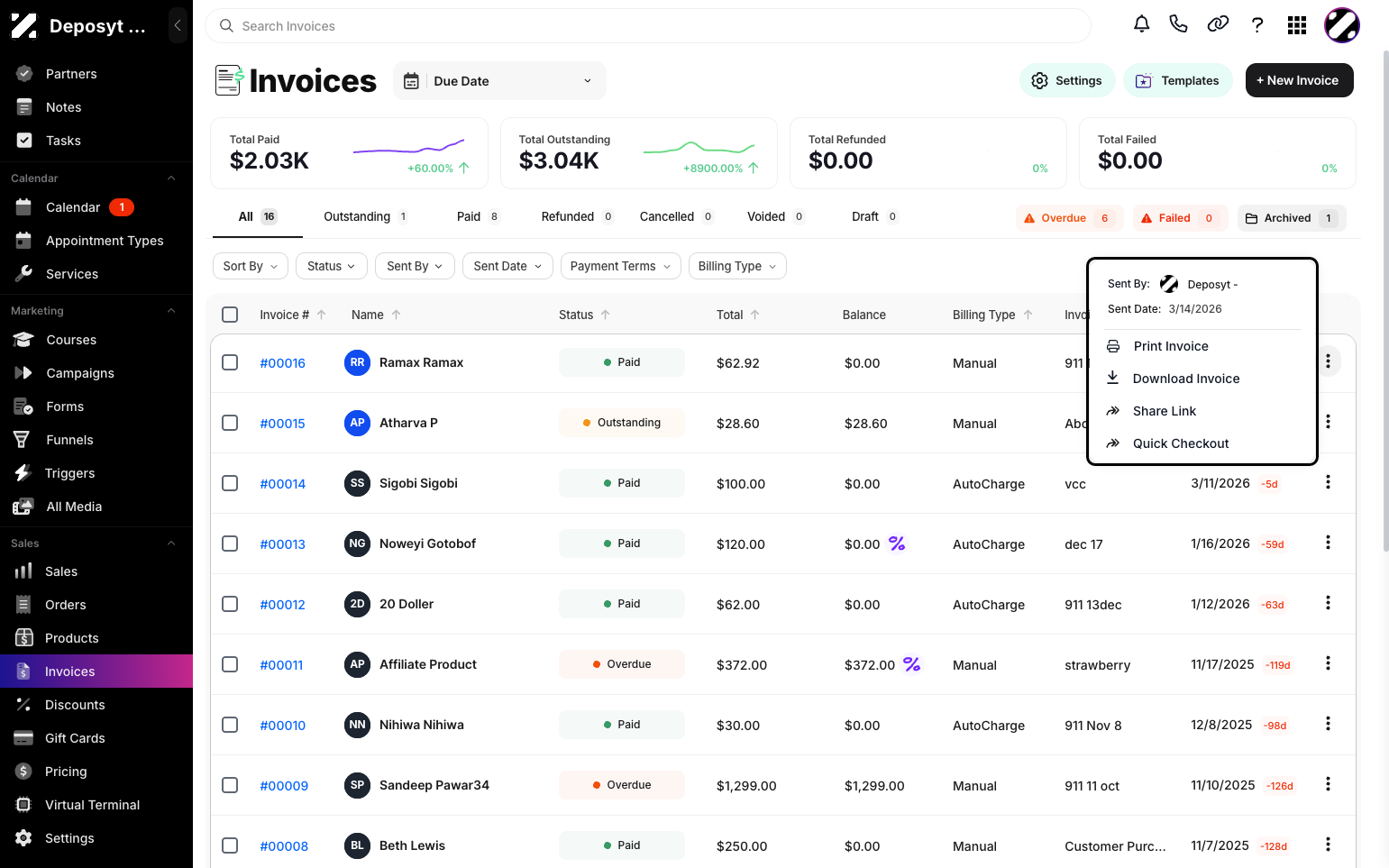The width and height of the screenshot is (1389, 868).
Task: Toggle the select-all header checkbox
Action: pyautogui.click(x=230, y=315)
